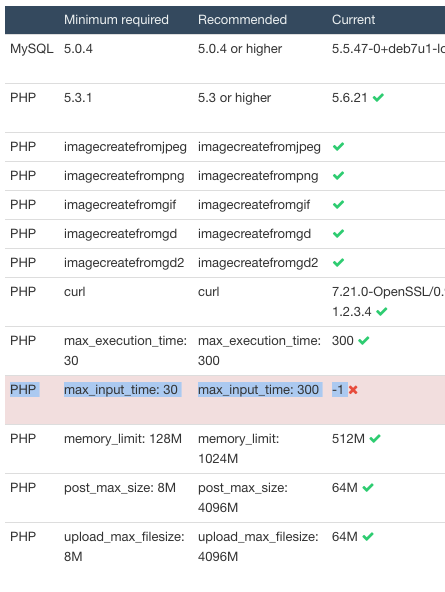The width and height of the screenshot is (445, 592).
Task: Click the imagecreatefrompng green checkmark
Action: pyautogui.click(x=338, y=176)
